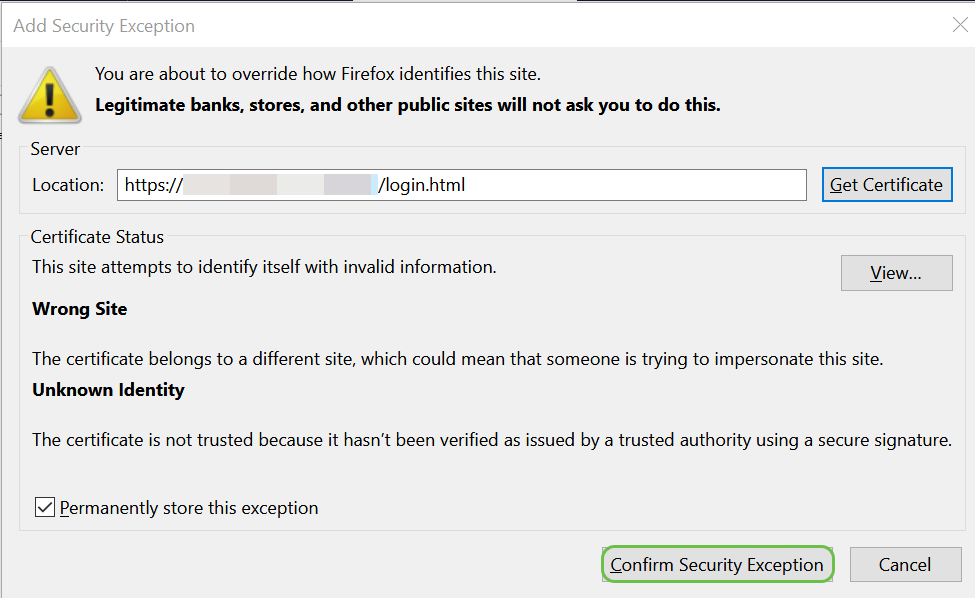
Task: Confirm the security exception
Action: click(x=717, y=565)
